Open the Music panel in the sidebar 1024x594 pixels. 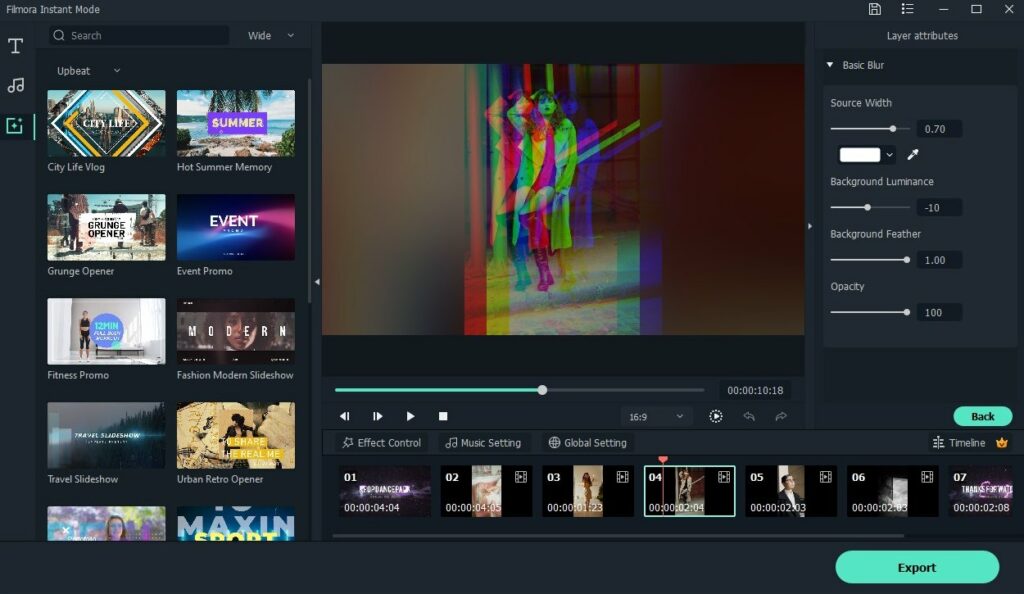point(15,85)
